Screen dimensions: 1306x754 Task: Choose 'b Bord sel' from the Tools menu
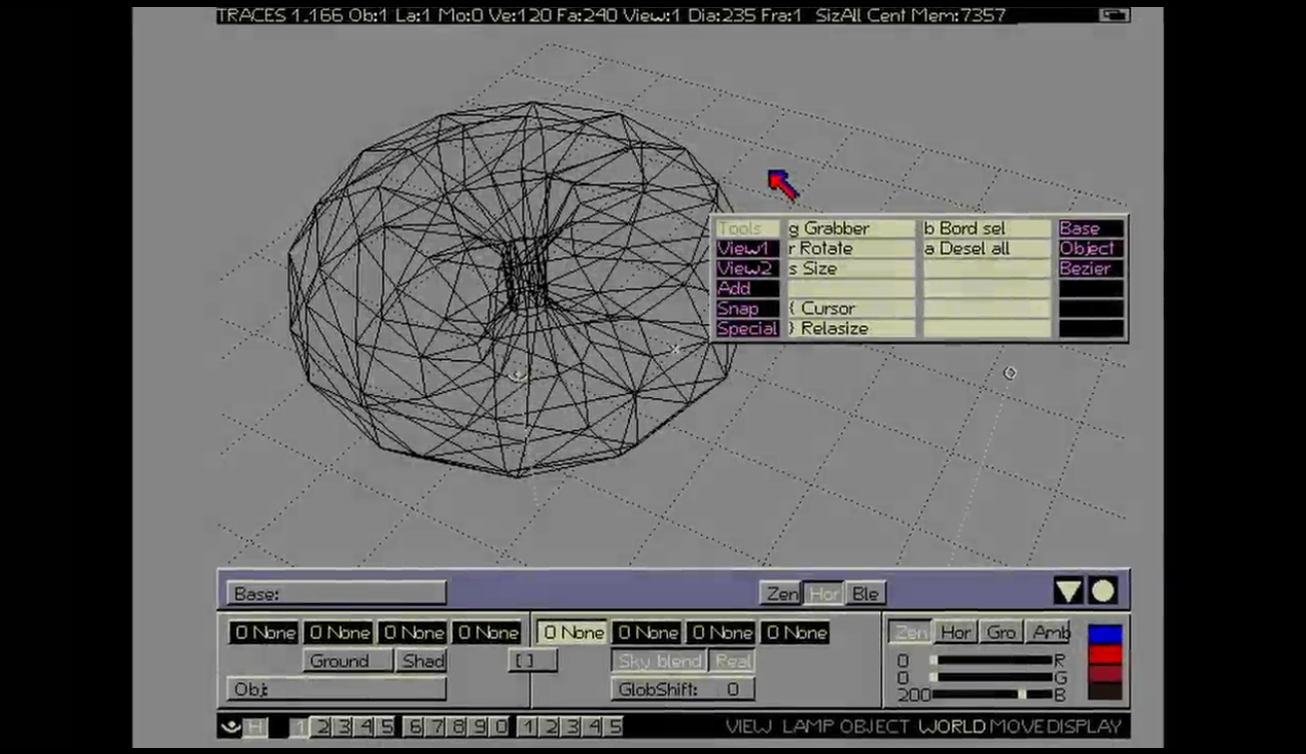click(x=985, y=229)
